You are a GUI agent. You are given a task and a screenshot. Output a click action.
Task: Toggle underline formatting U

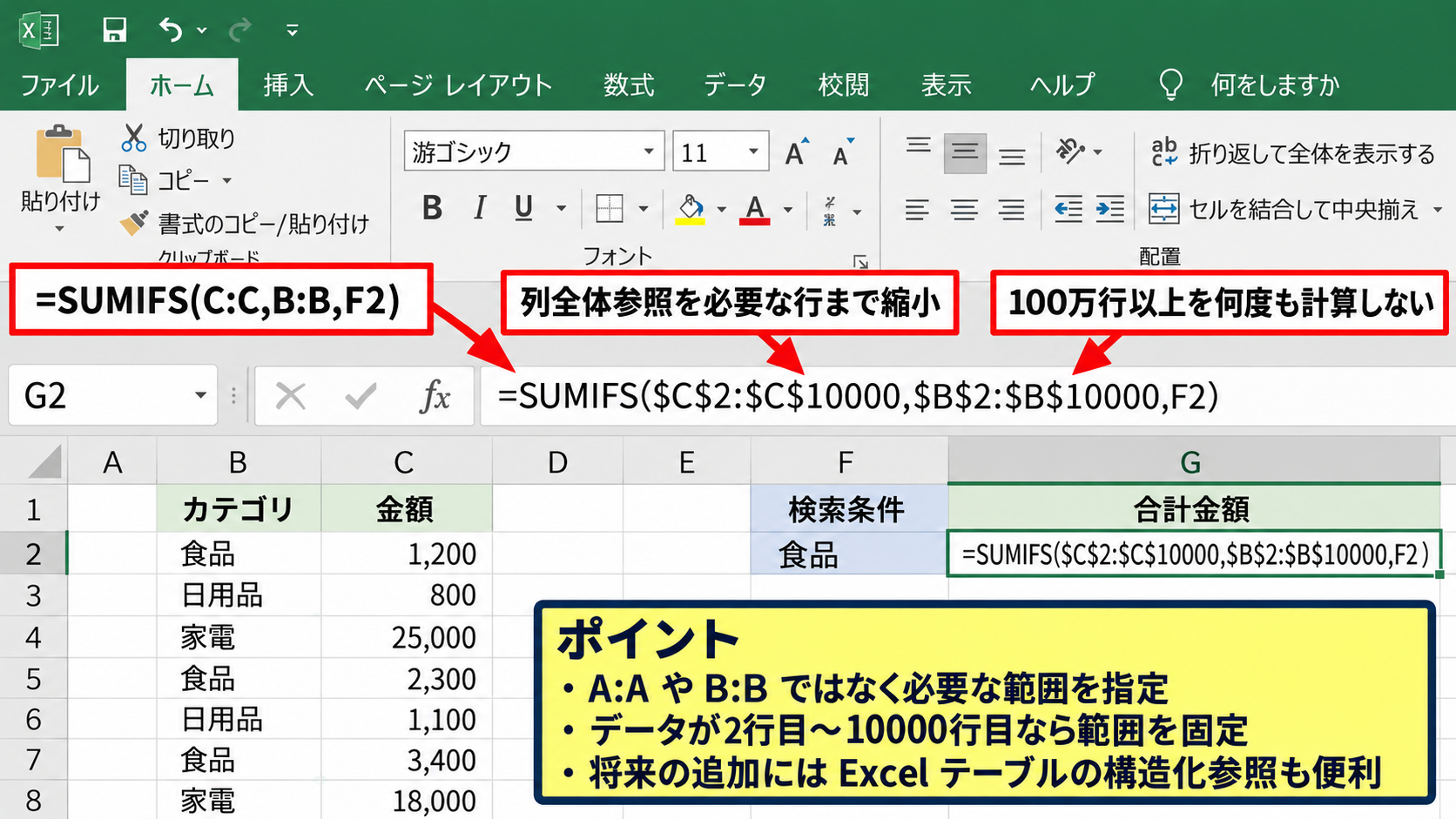523,208
